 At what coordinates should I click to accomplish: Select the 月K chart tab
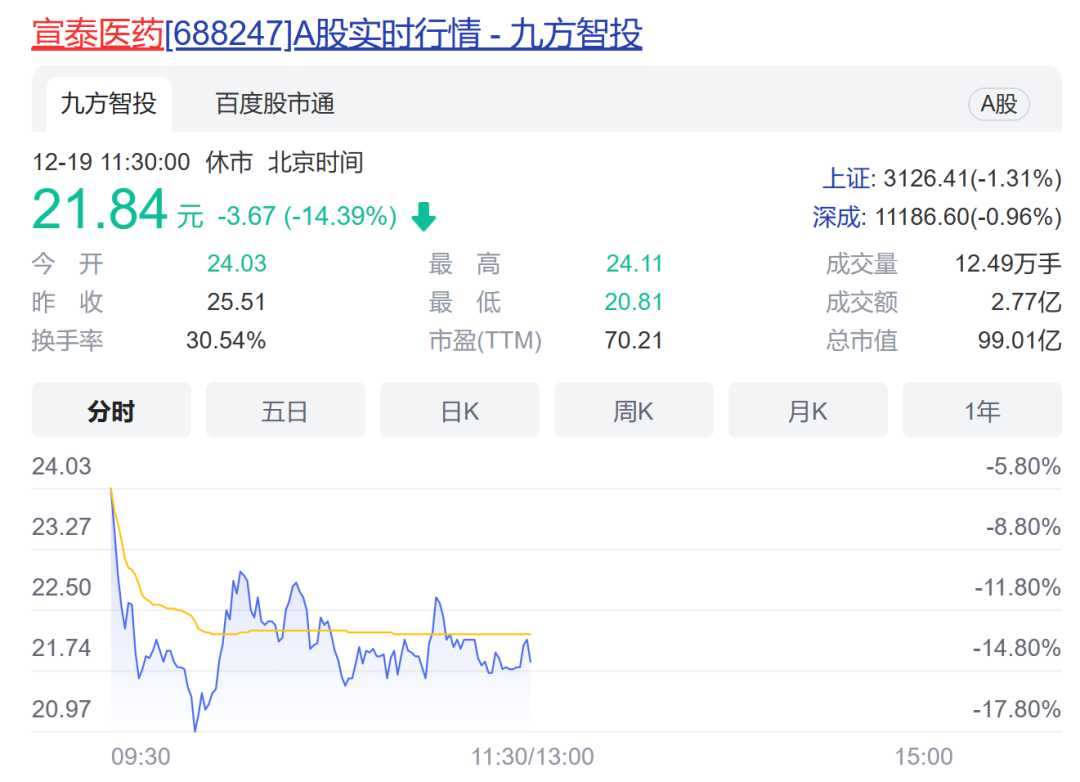(x=808, y=411)
